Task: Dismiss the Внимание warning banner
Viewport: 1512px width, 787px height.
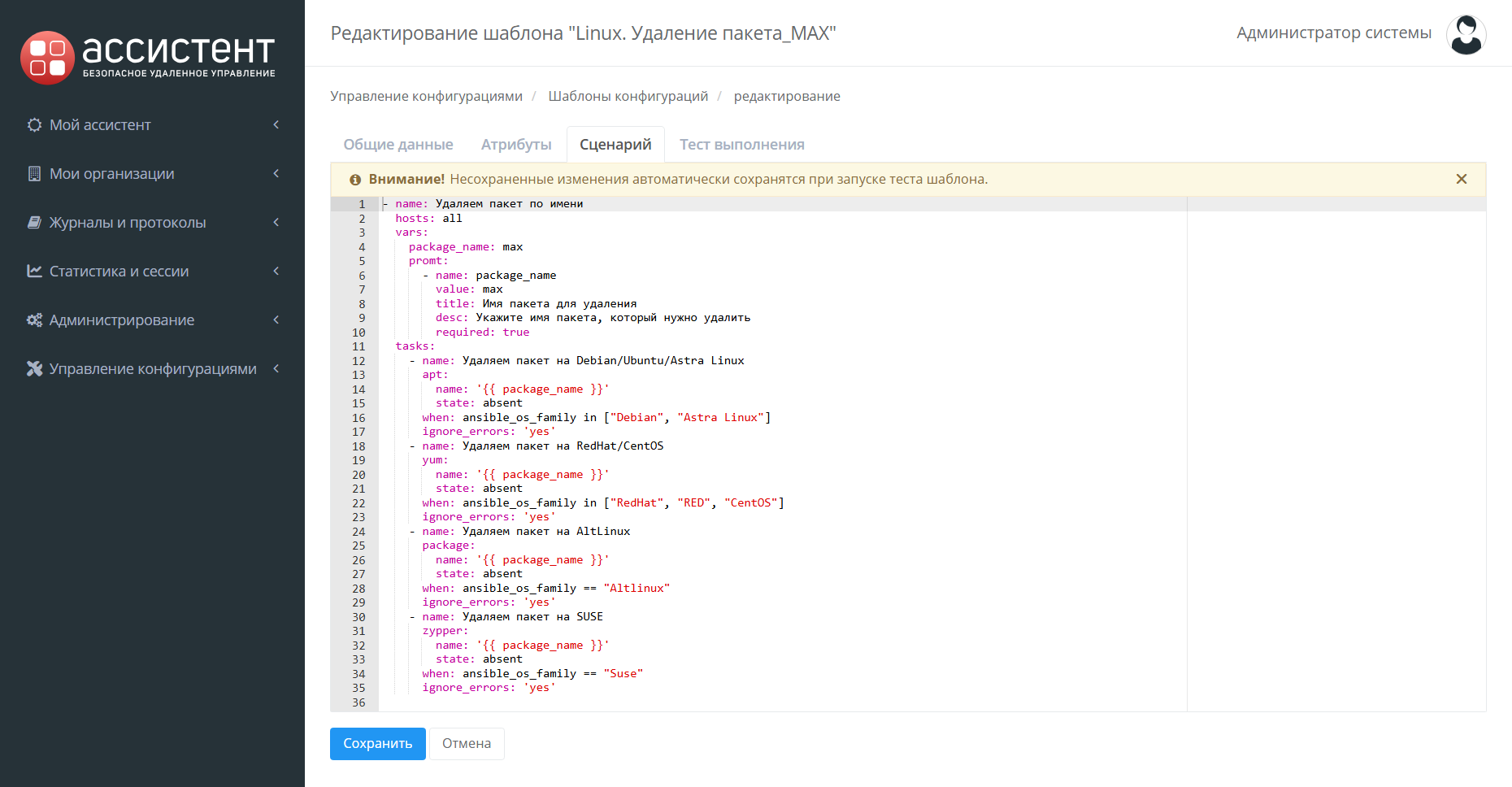Action: [1461, 179]
